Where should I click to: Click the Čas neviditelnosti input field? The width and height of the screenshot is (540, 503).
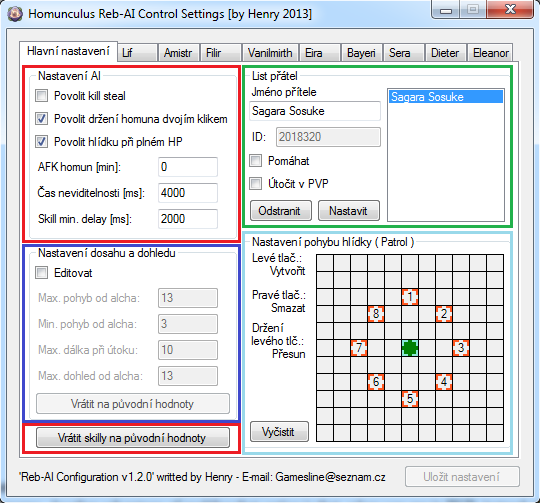188,193
